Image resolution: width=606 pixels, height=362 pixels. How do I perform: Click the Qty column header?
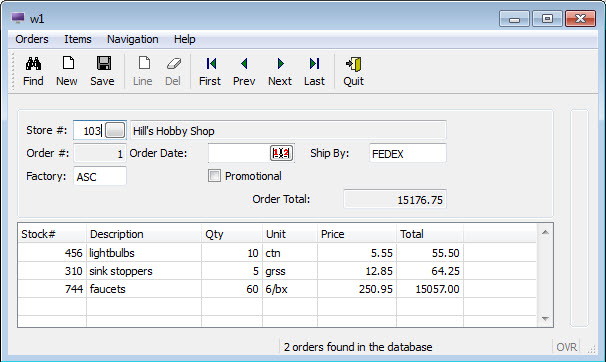point(232,234)
